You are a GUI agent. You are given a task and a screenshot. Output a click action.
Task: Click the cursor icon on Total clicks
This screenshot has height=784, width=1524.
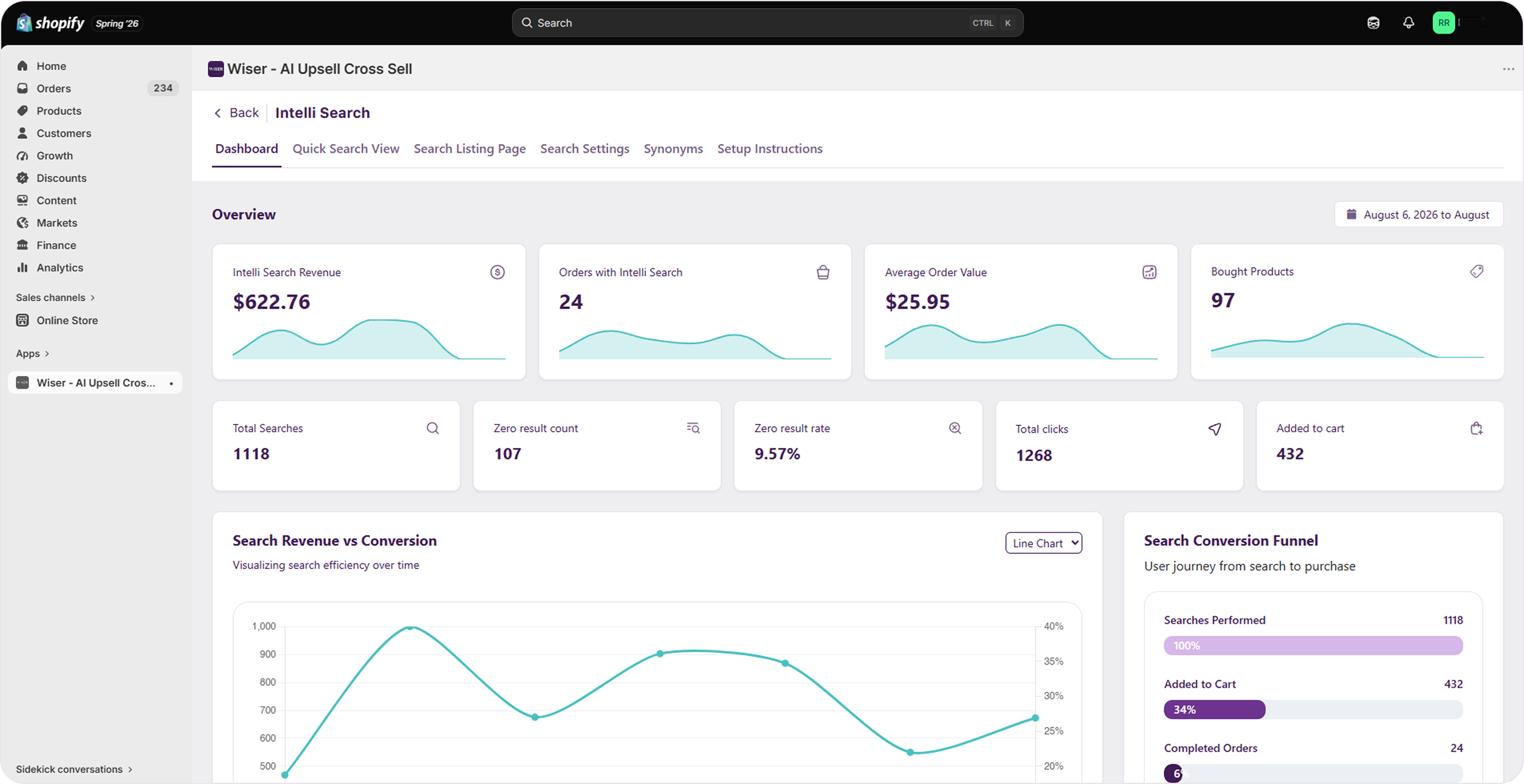point(1215,429)
